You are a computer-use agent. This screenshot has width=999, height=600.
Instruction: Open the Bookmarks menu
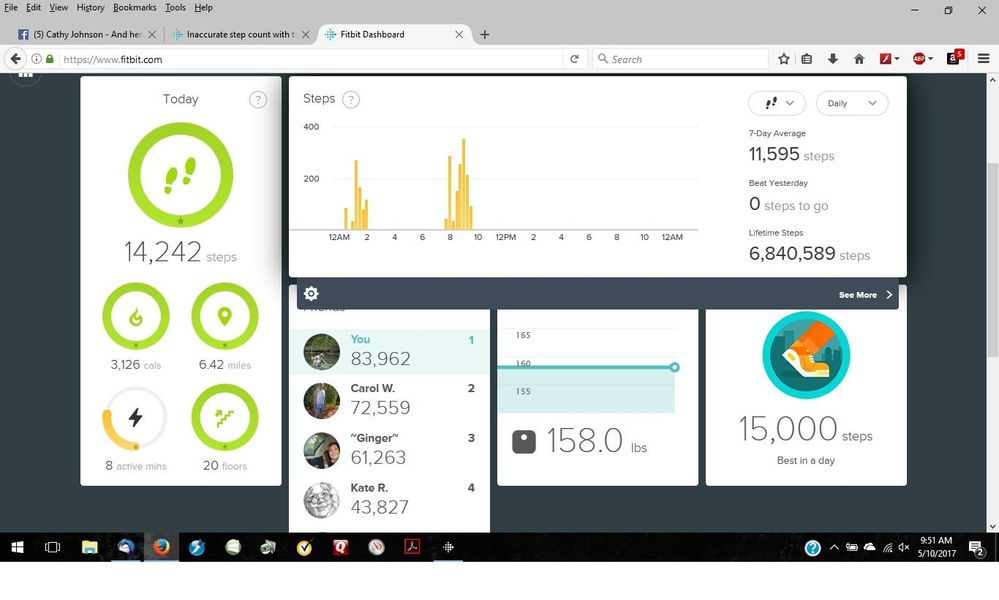click(x=134, y=8)
